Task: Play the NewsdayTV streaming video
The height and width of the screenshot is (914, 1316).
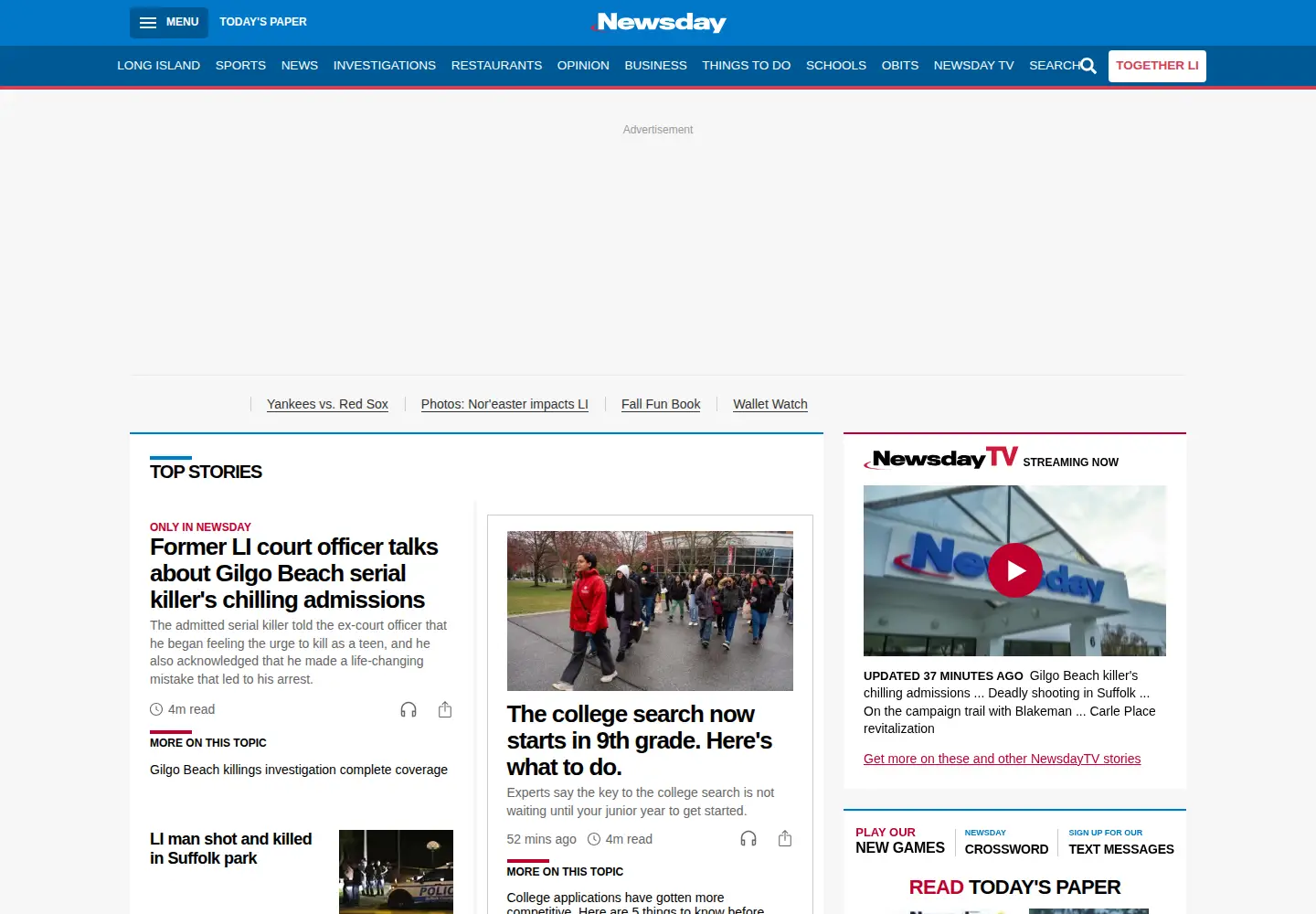Action: (x=1015, y=570)
